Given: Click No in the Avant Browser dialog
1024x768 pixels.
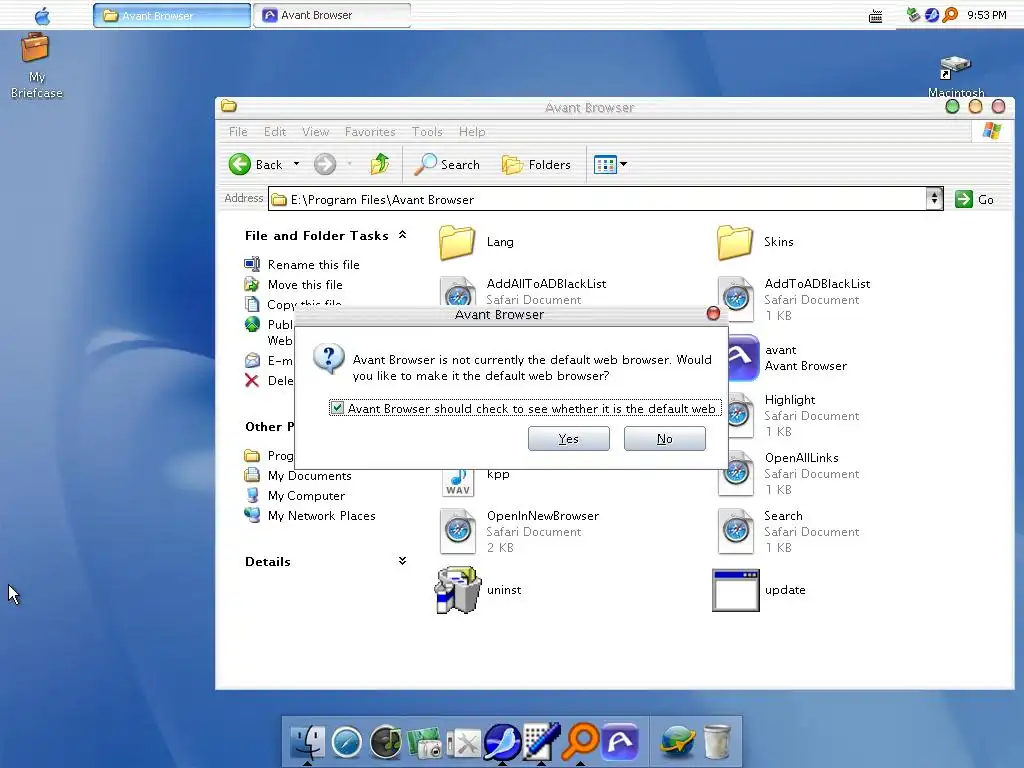Looking at the screenshot, I should 664,439.
